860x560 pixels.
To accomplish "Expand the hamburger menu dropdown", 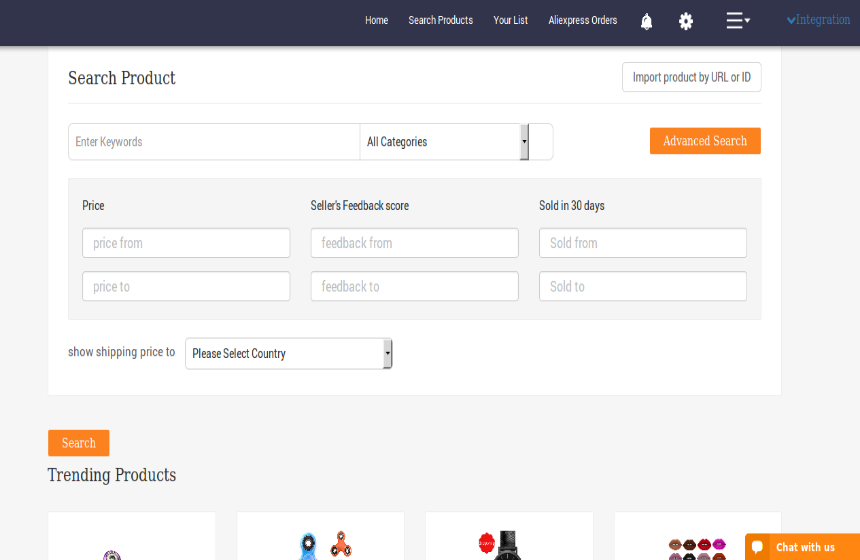I will pos(738,21).
